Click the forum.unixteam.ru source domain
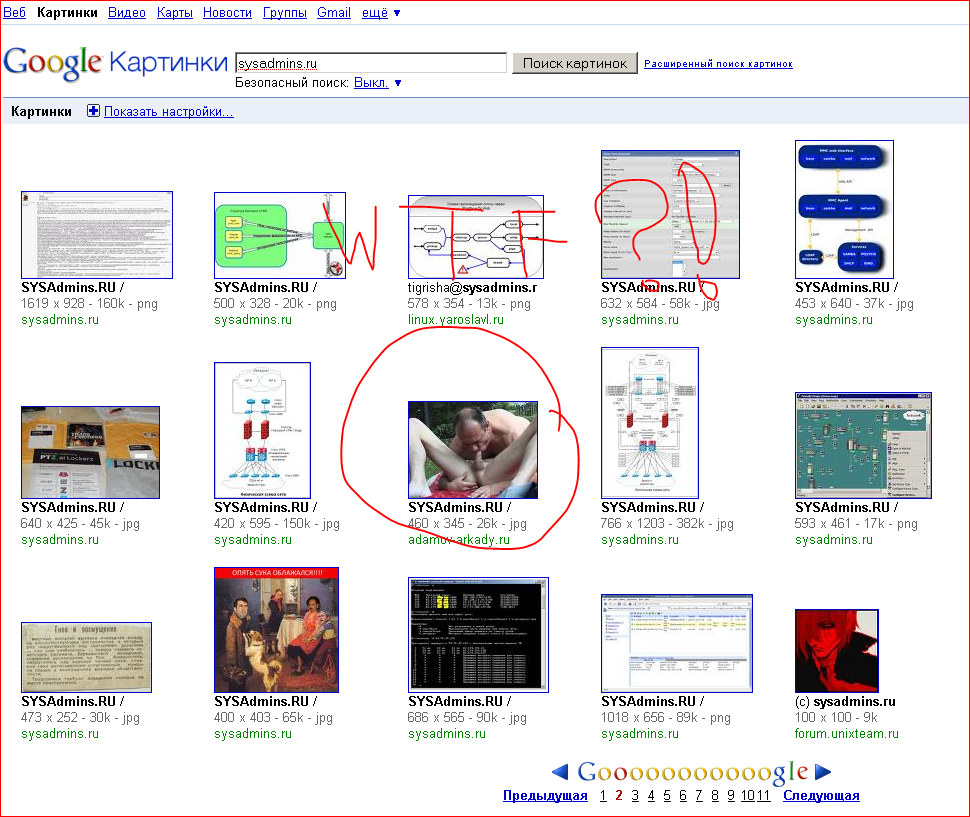This screenshot has height=817, width=970. (x=846, y=734)
